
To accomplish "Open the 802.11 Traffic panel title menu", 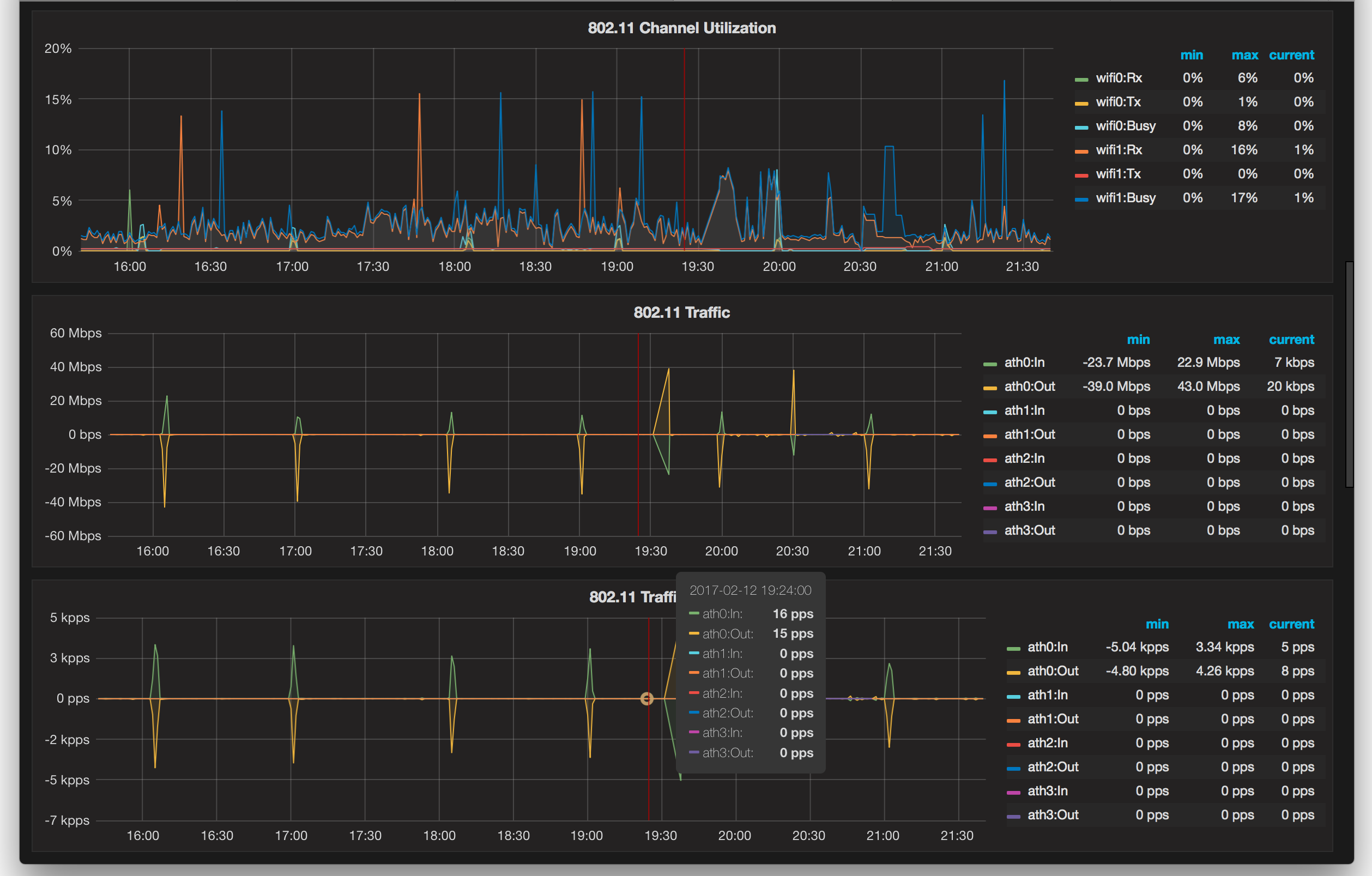I will pos(681,312).
